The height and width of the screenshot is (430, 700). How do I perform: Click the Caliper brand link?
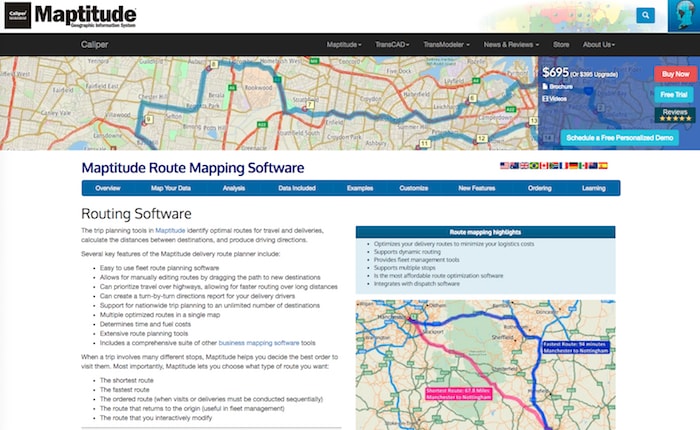coord(94,45)
